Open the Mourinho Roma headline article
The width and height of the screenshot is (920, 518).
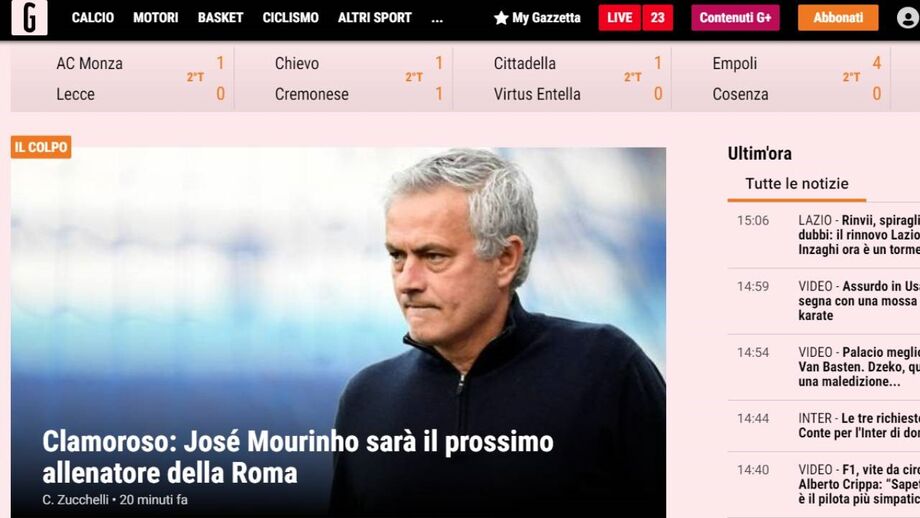(297, 457)
